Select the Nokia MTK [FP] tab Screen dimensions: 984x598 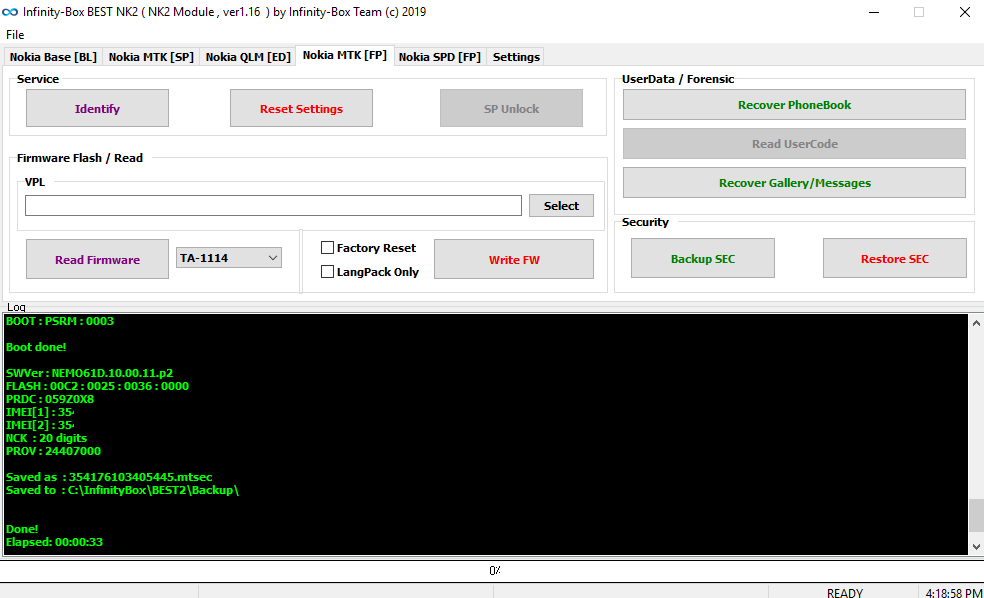[x=345, y=55]
